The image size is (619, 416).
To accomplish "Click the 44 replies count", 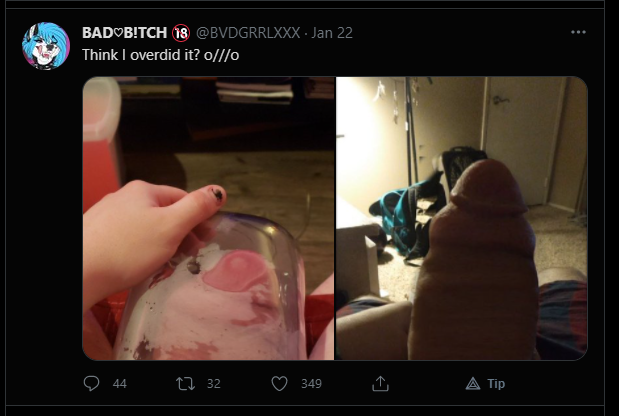I will 120,384.
